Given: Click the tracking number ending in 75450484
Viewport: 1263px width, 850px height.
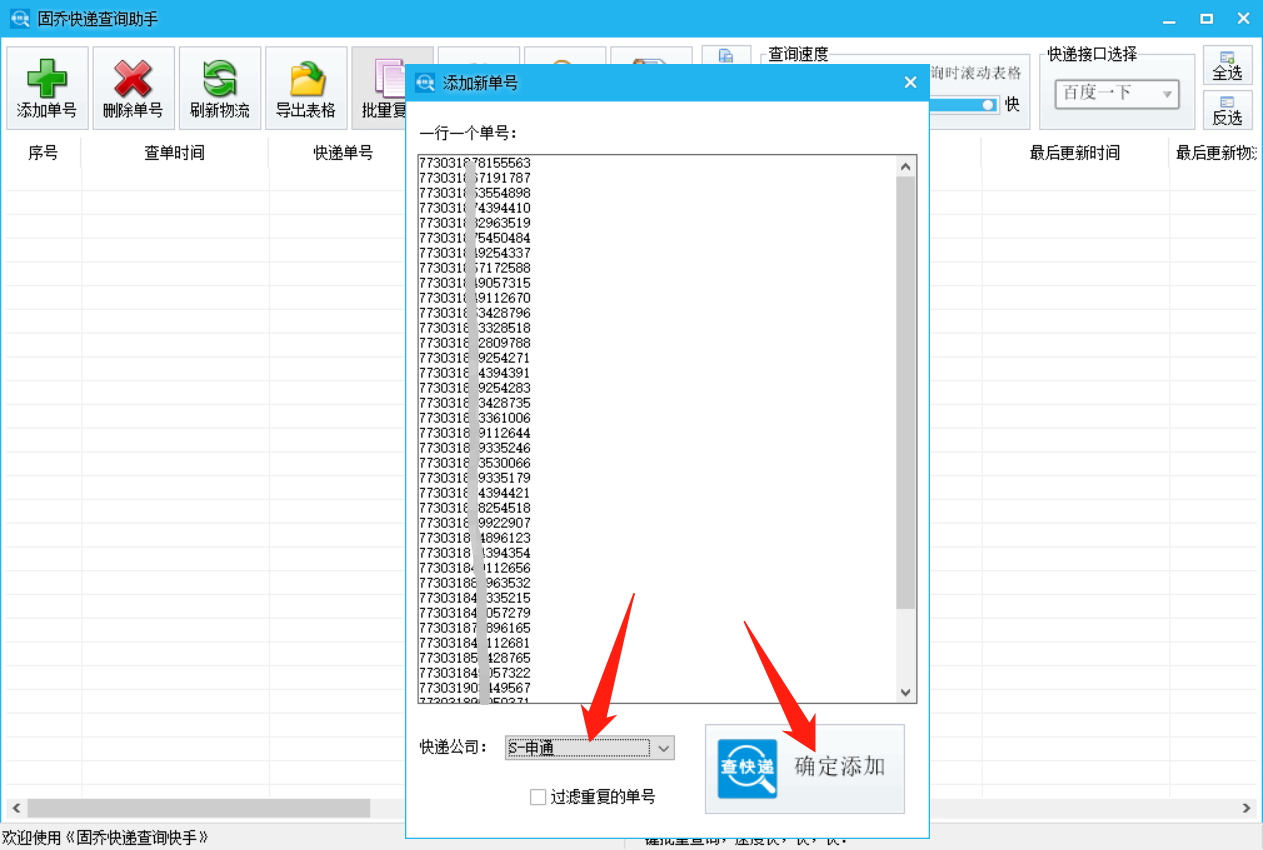Looking at the screenshot, I should pos(474,238).
